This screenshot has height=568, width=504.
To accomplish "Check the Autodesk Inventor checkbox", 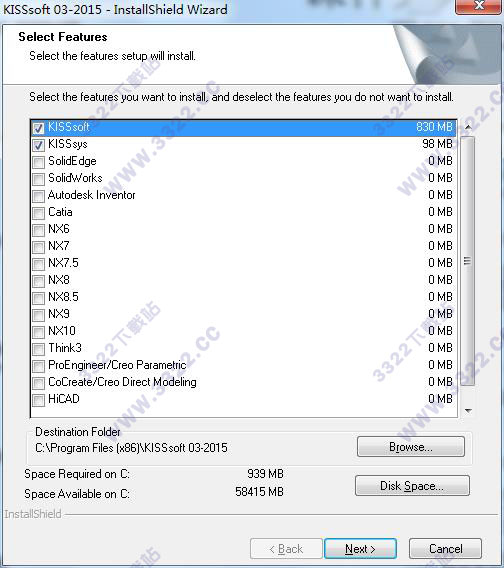I will (38, 196).
